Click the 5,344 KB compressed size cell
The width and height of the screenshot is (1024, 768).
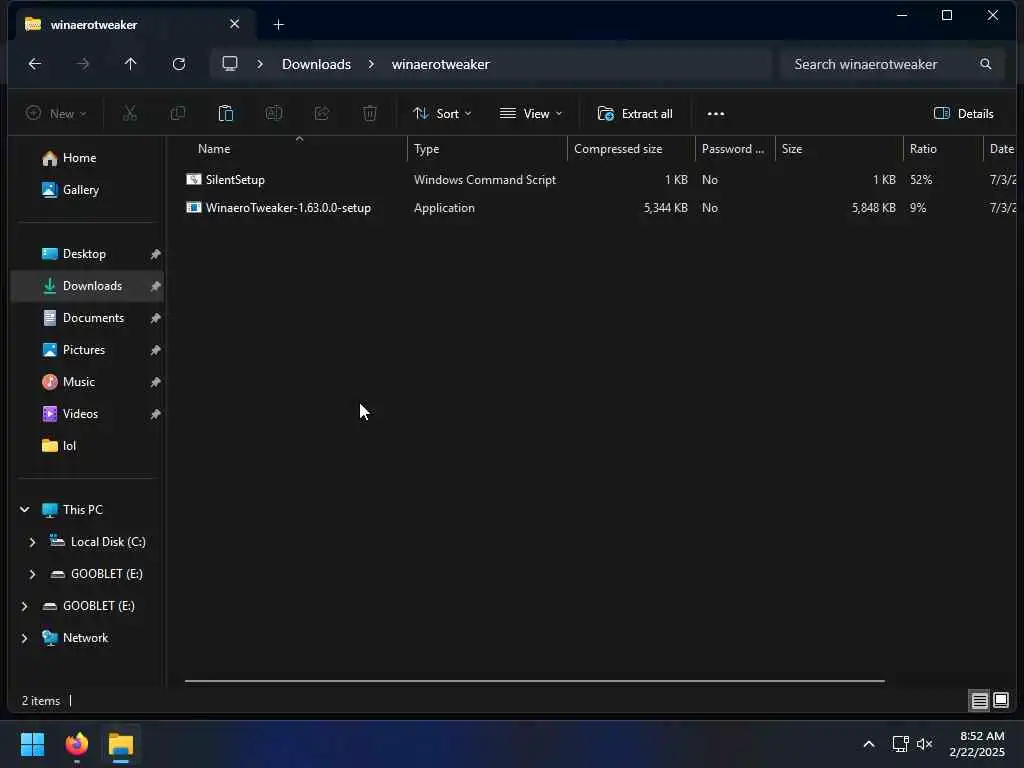(x=665, y=208)
